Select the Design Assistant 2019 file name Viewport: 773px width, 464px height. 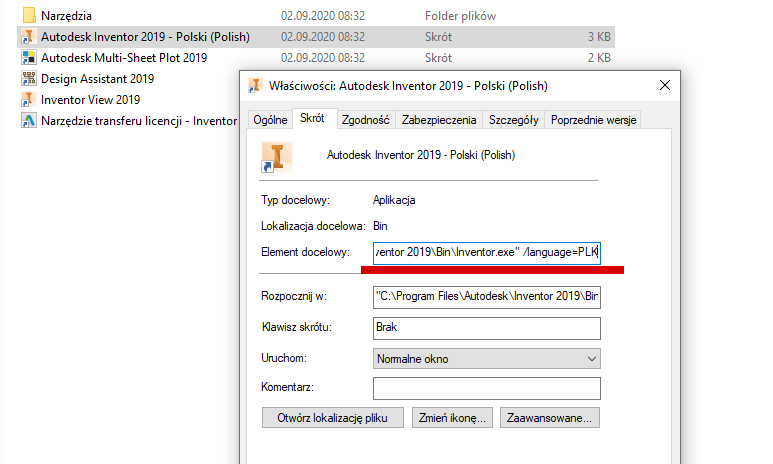pyautogui.click(x=98, y=79)
